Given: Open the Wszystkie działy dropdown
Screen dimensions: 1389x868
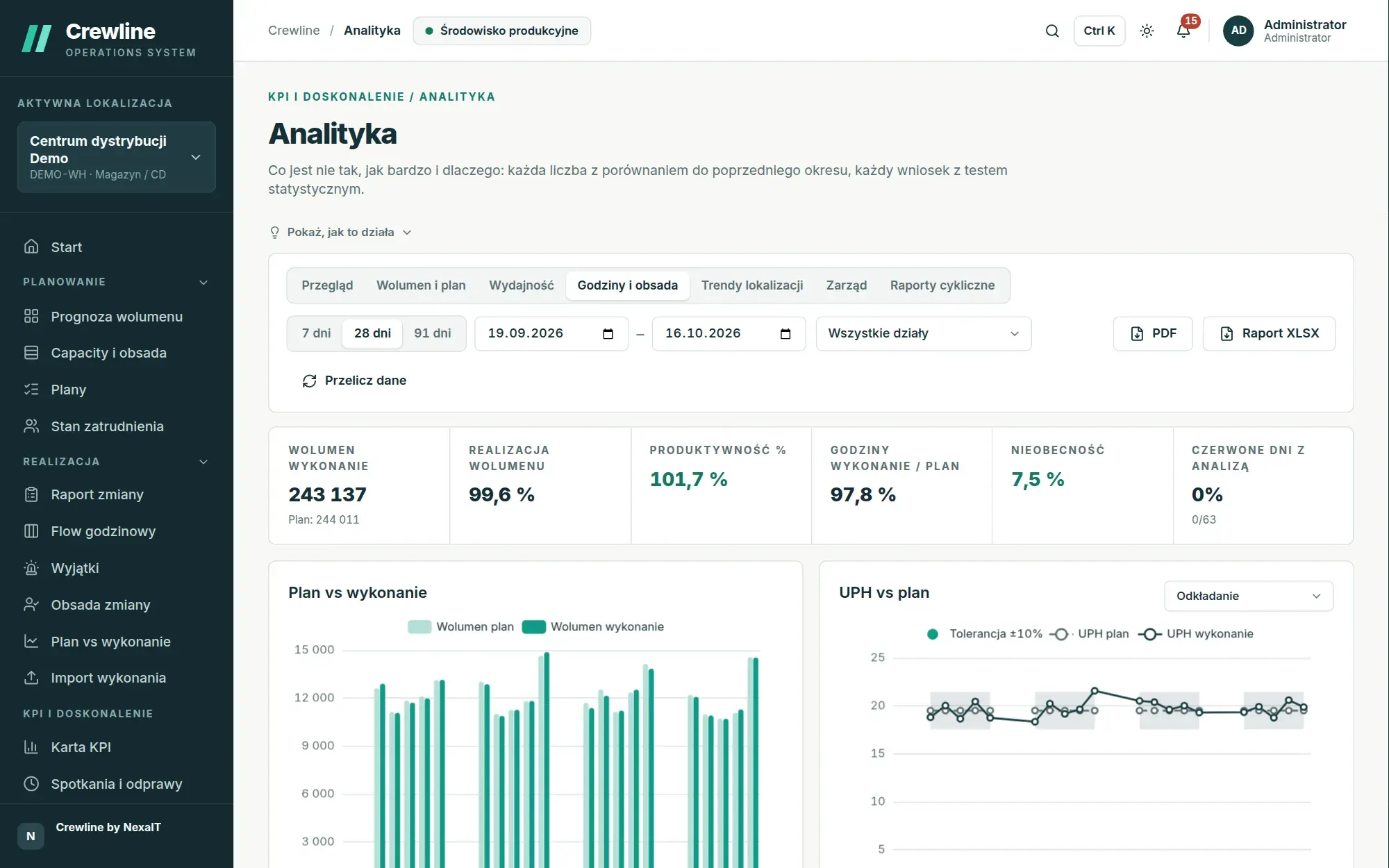Looking at the screenshot, I should 923,334.
